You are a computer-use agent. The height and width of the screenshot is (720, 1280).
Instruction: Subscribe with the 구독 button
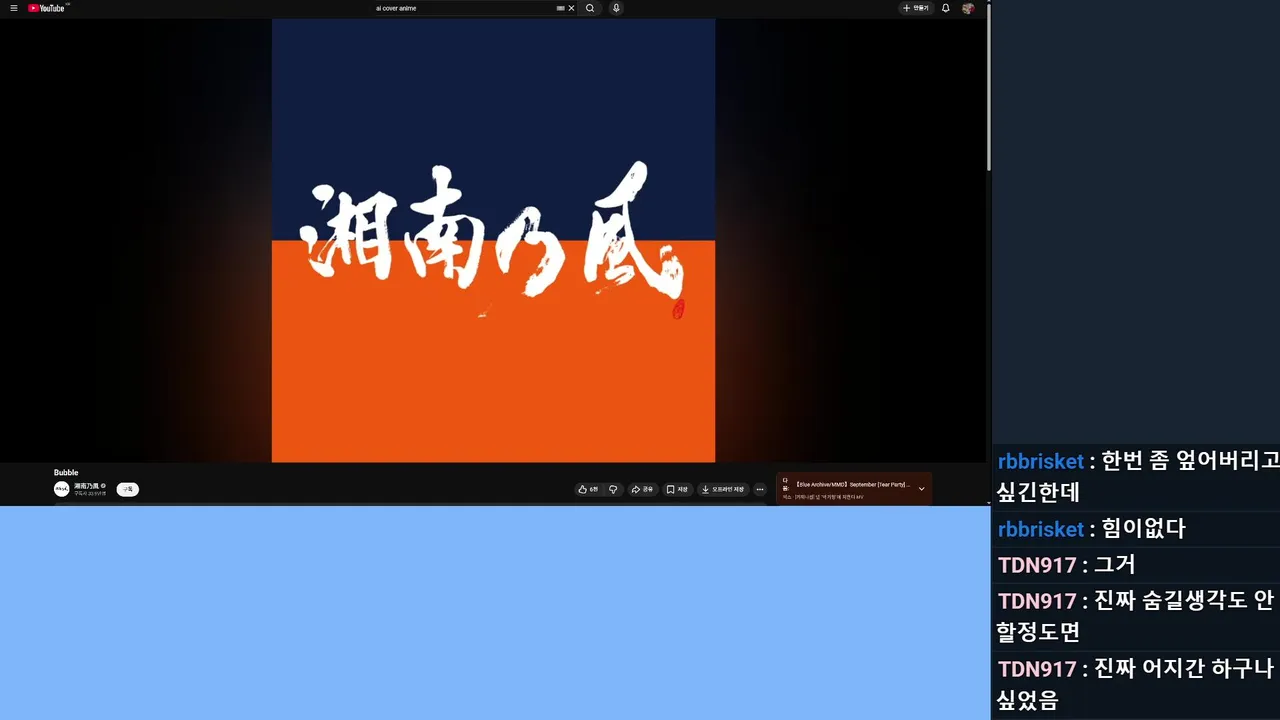pyautogui.click(x=127, y=489)
